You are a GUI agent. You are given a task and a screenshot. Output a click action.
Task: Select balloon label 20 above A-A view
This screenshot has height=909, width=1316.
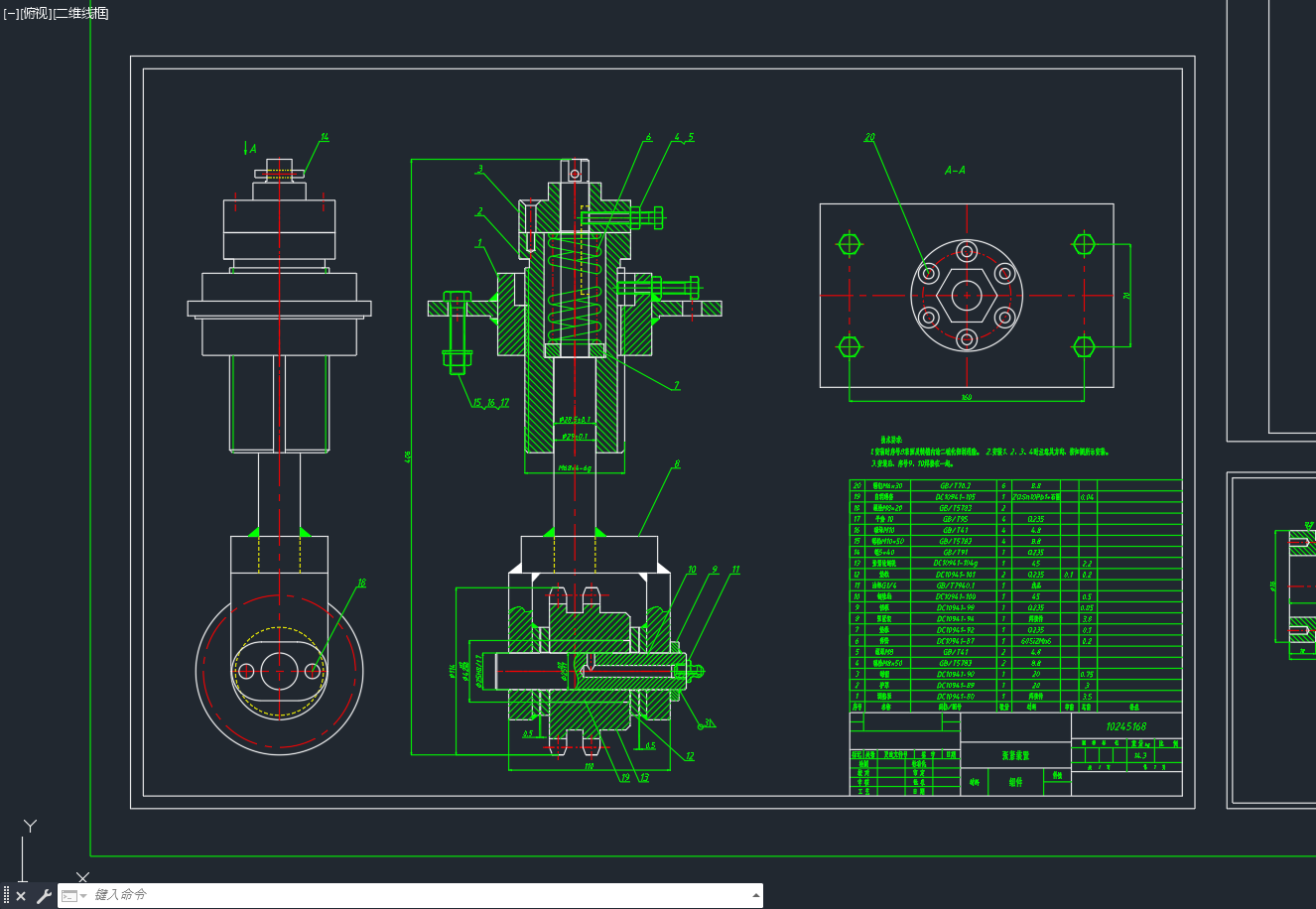(x=869, y=138)
